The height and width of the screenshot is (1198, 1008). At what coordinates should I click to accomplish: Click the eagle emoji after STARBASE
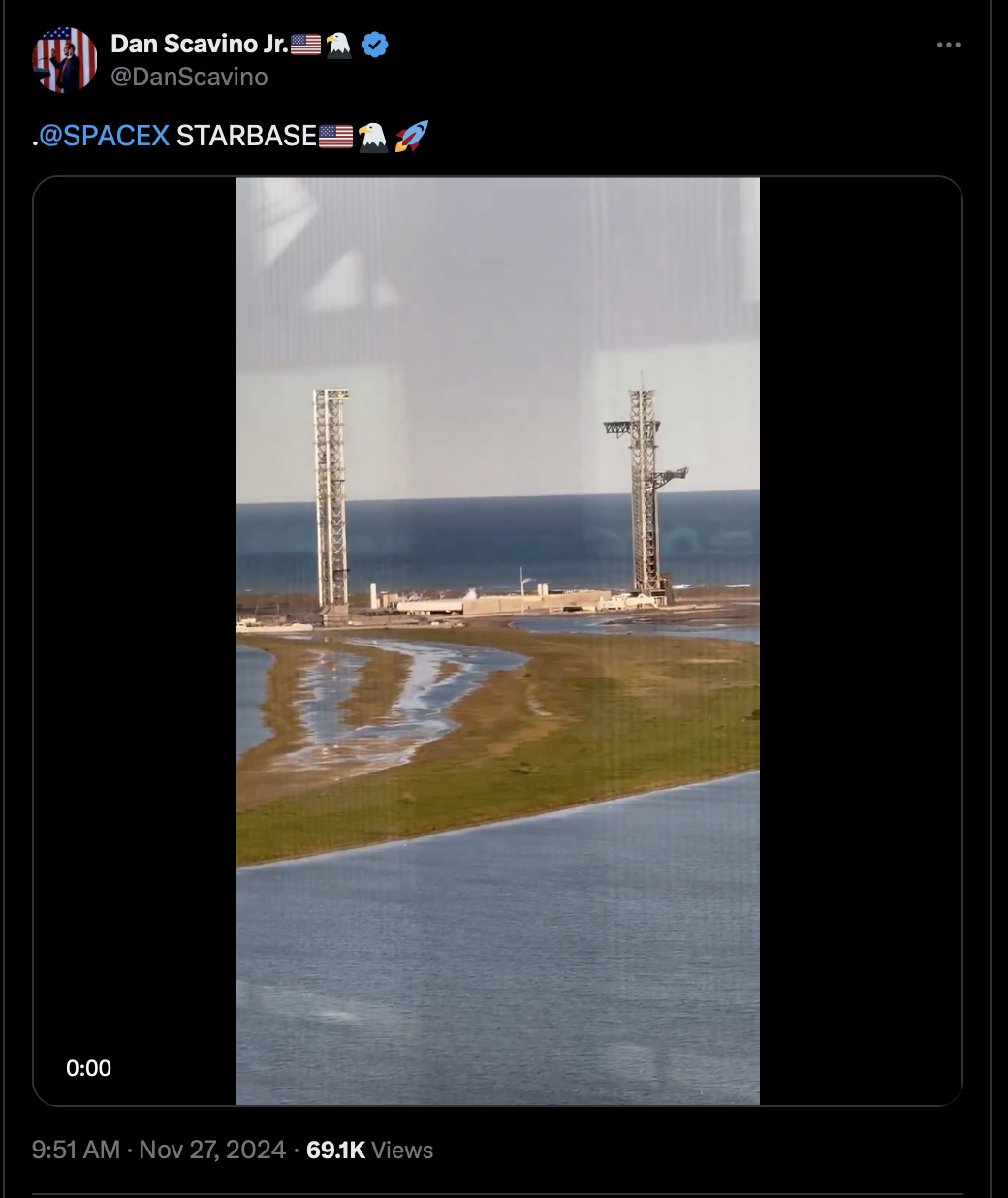tap(373, 137)
